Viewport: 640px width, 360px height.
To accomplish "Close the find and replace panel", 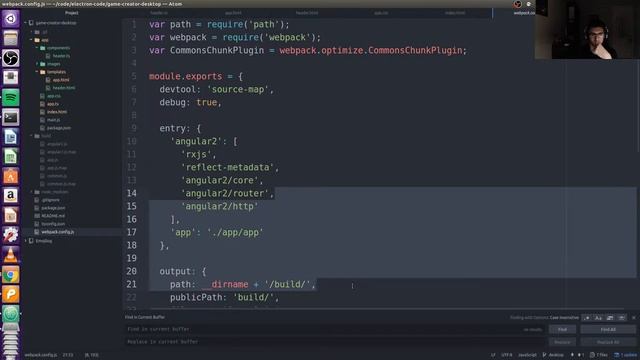I will [633, 318].
